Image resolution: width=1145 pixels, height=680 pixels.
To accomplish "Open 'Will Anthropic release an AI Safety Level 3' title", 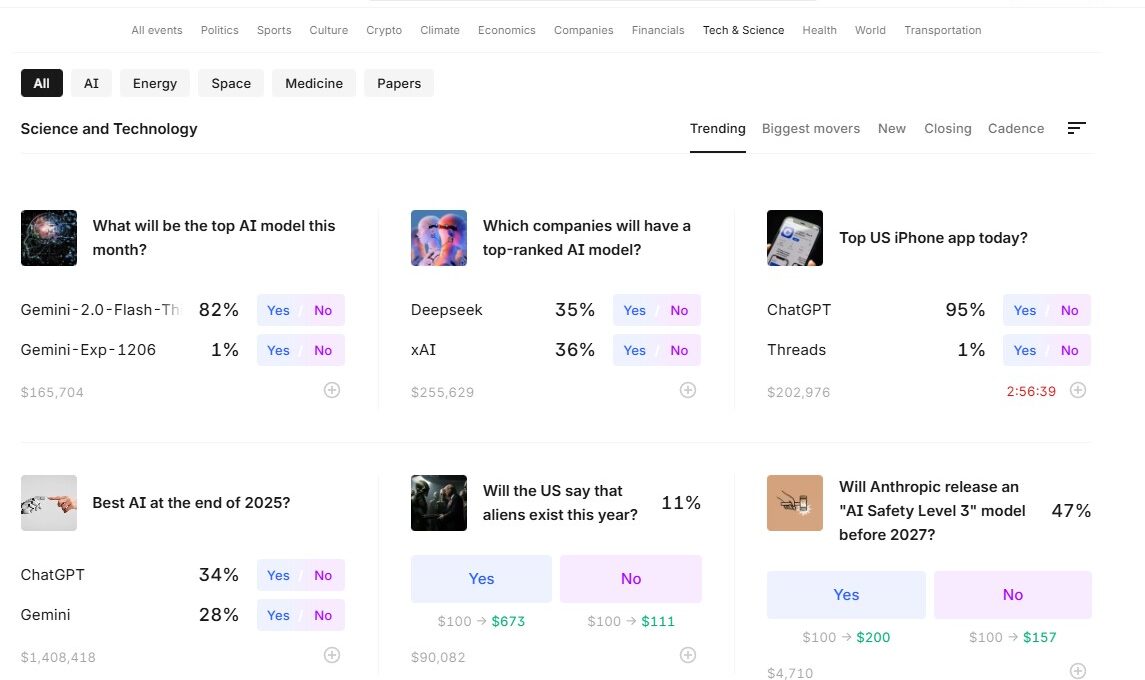I will click(x=932, y=511).
